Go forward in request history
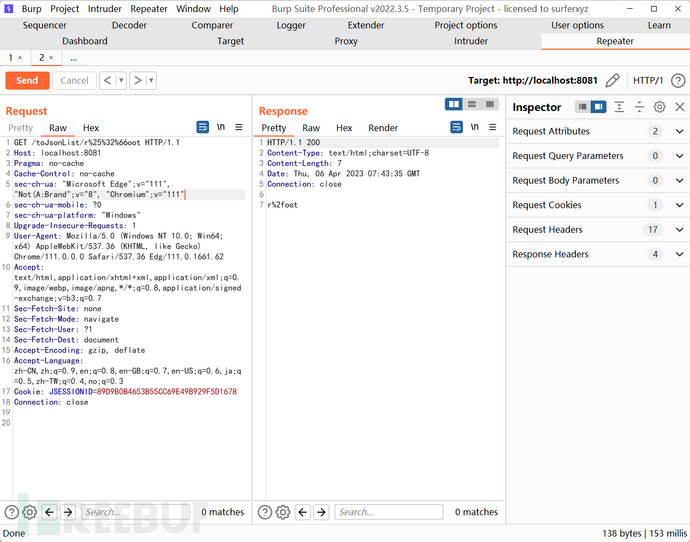 pos(138,81)
